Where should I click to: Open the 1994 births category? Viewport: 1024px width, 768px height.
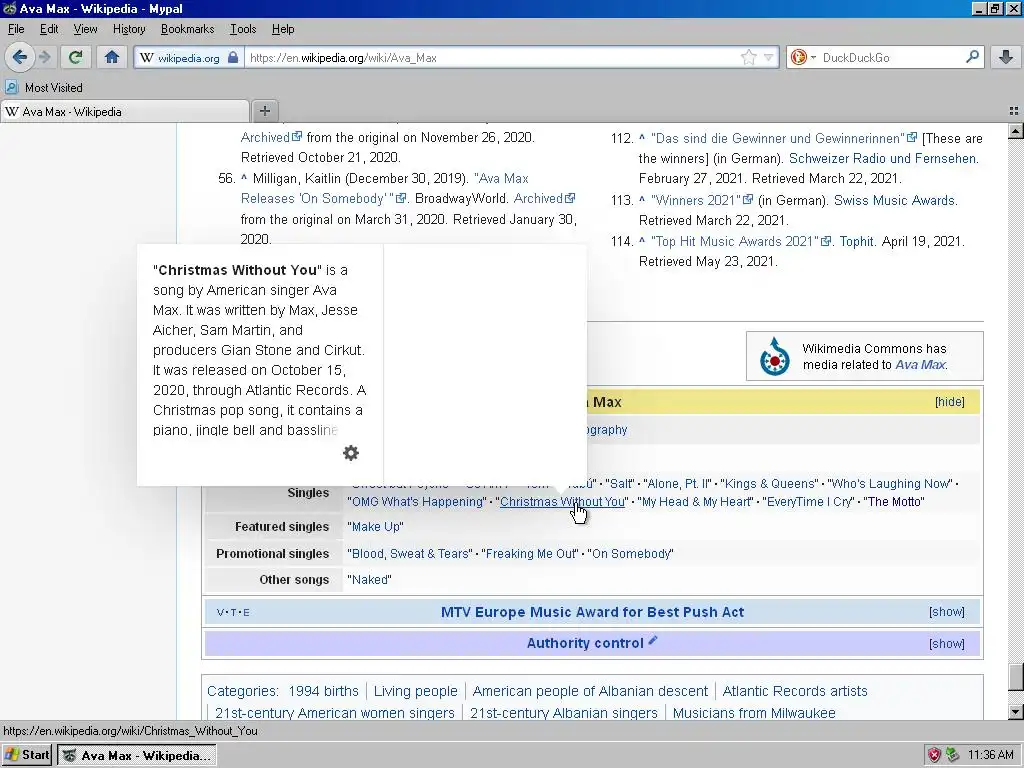[x=323, y=691]
